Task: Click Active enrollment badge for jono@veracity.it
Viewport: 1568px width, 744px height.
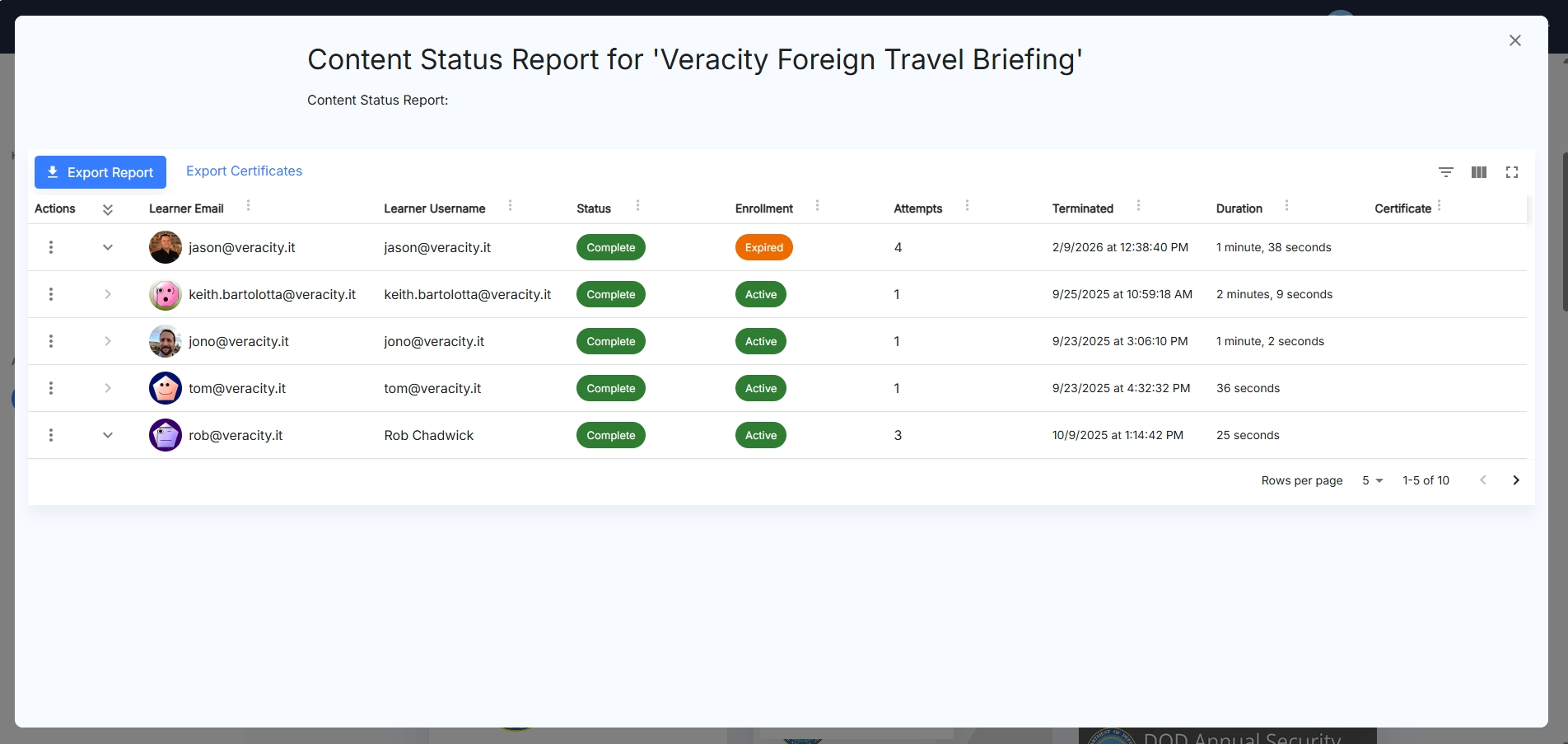Action: 761,341
